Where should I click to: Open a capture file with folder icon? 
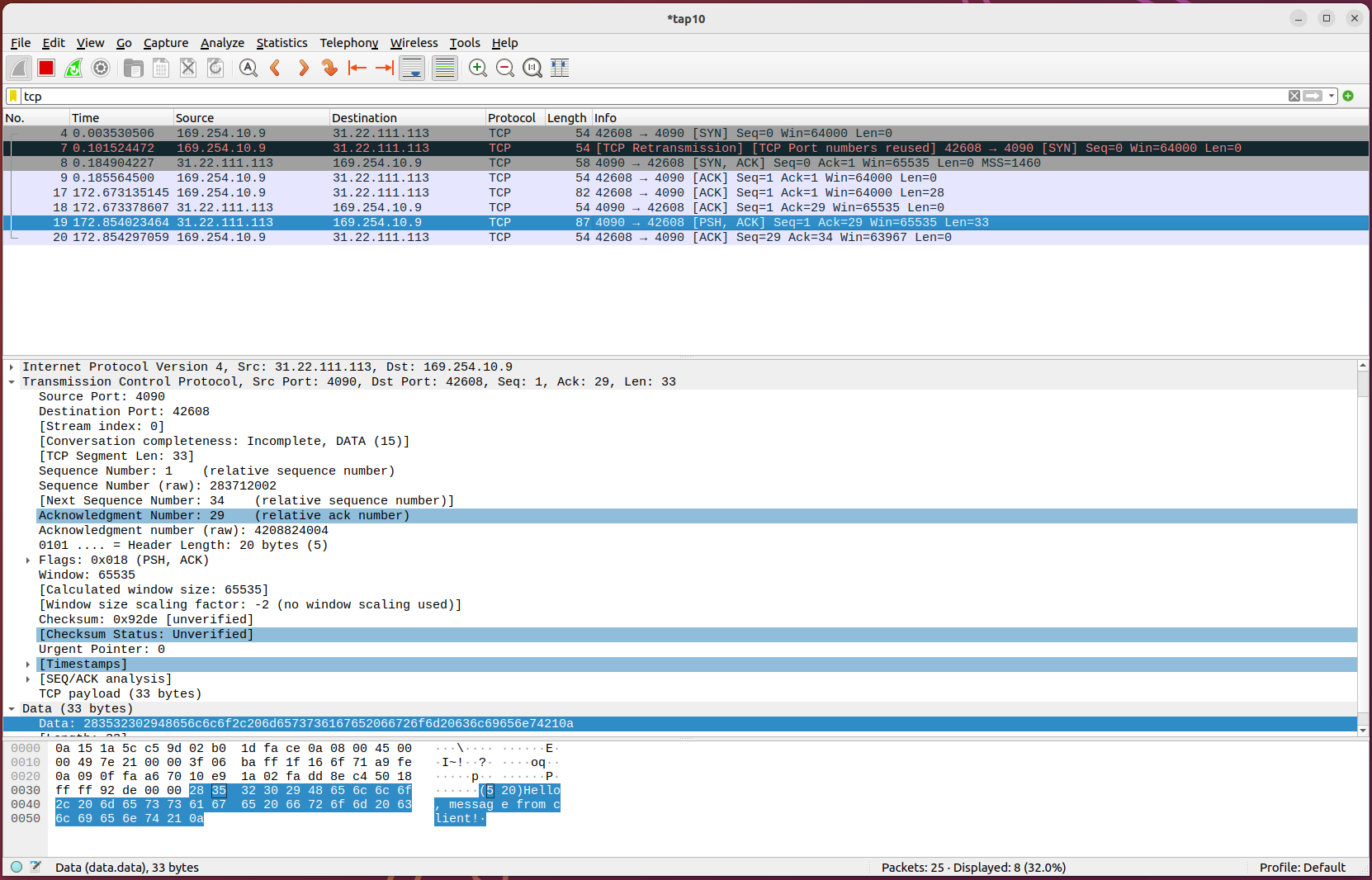click(x=134, y=68)
